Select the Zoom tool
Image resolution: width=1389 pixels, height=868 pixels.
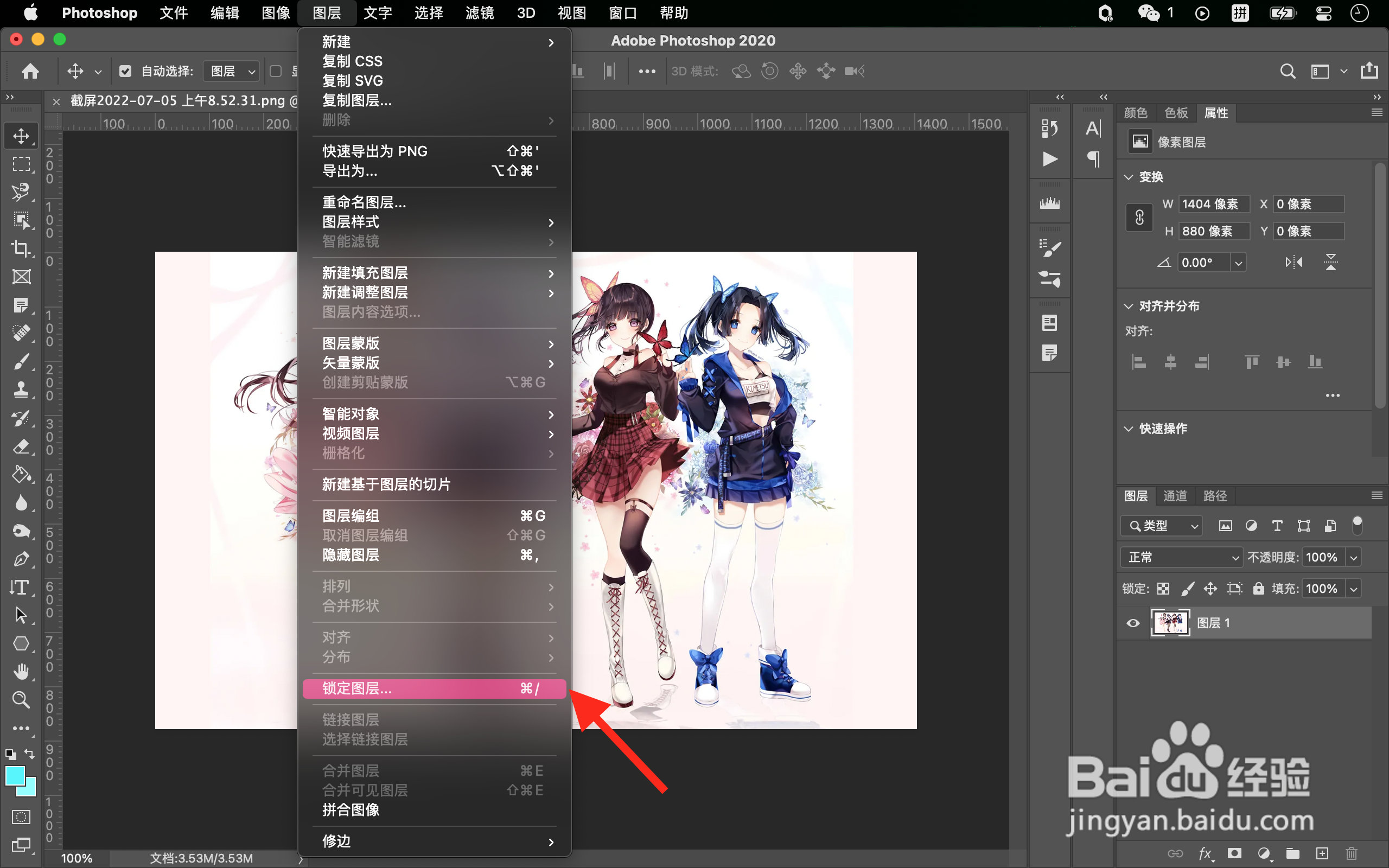(21, 700)
